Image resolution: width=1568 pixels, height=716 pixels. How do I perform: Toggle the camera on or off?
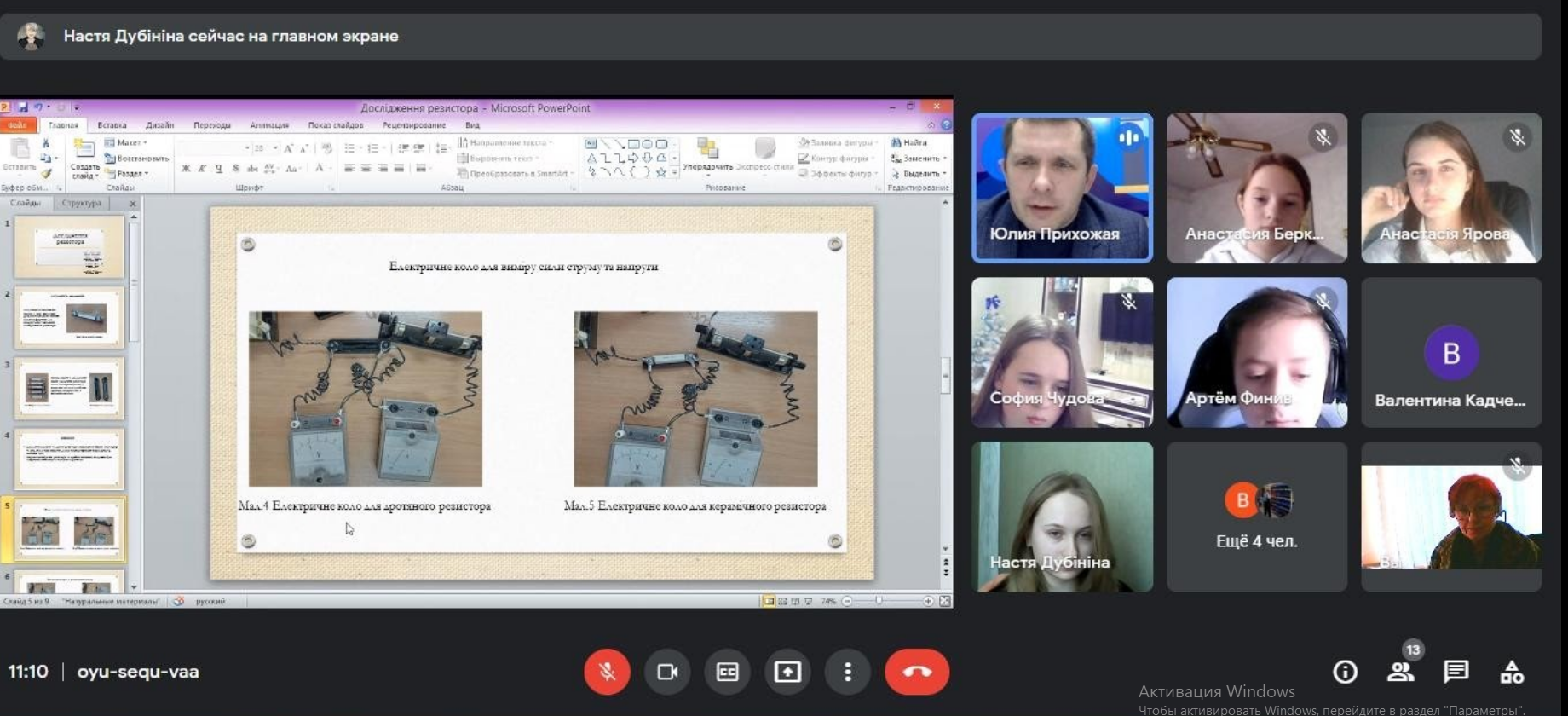pos(667,672)
